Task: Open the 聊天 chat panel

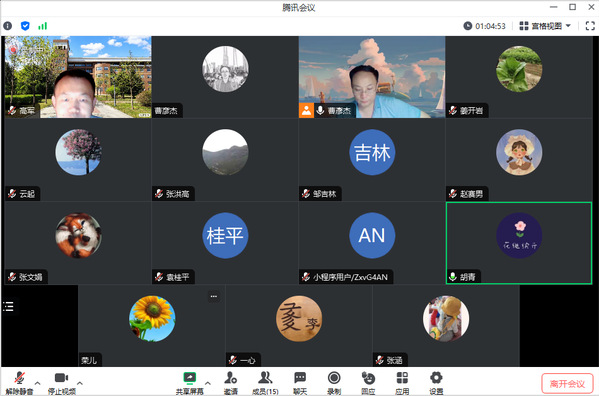Action: tap(300, 383)
